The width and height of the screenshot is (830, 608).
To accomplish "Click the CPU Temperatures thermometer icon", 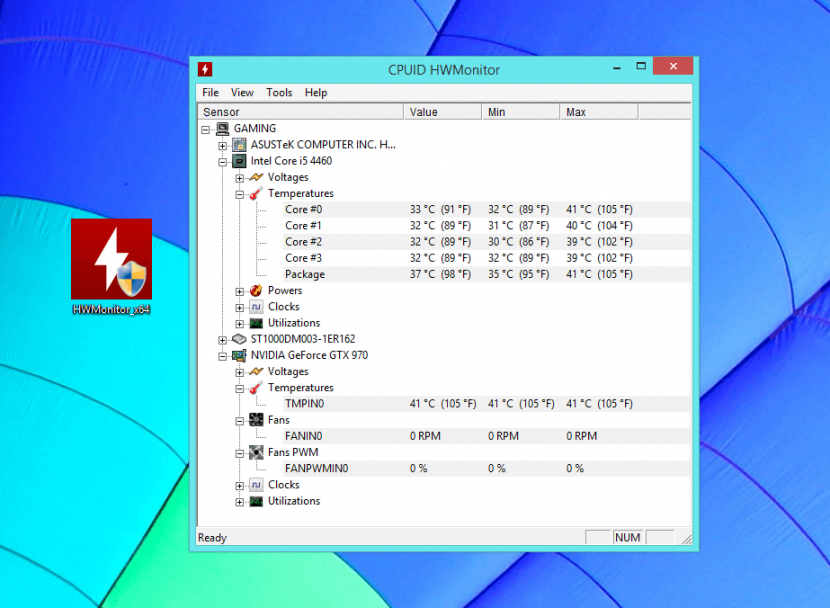I will 256,193.
